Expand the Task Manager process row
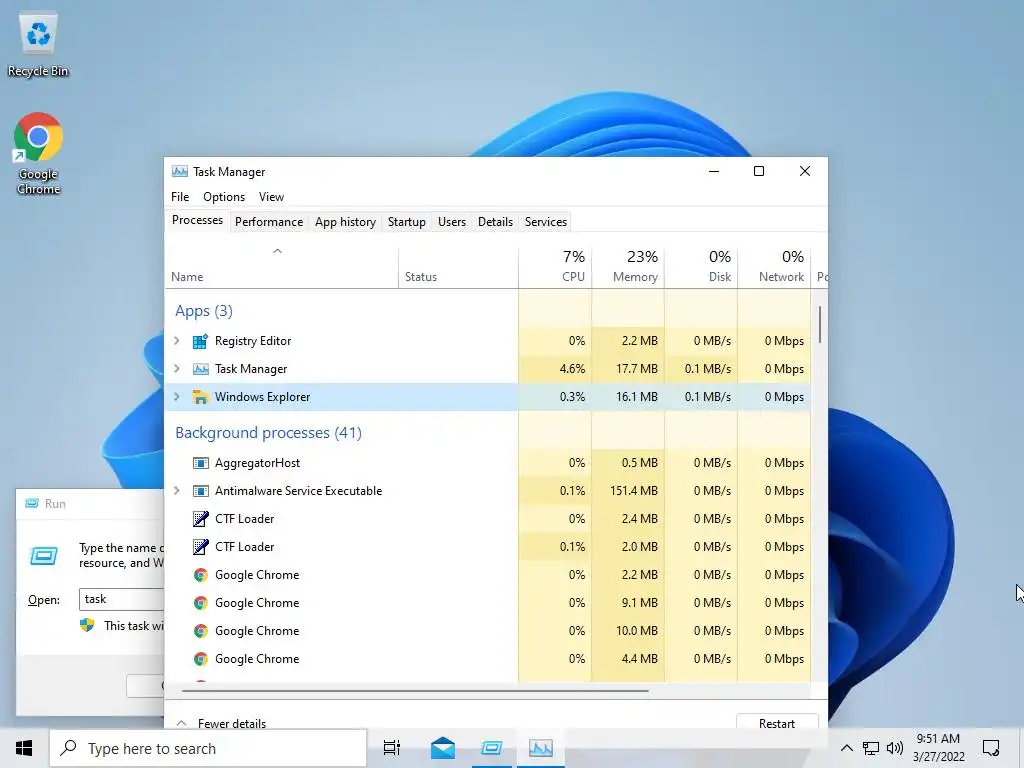 (176, 369)
